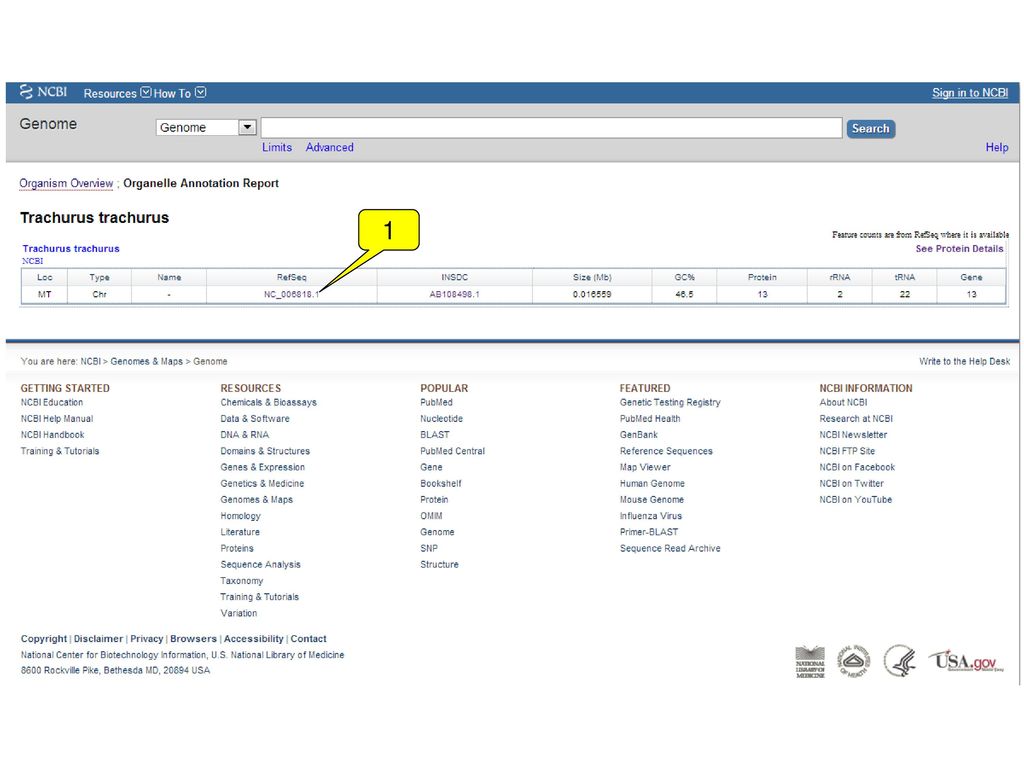Open OMIM link
The width and height of the screenshot is (1024, 768).
pyautogui.click(x=431, y=516)
